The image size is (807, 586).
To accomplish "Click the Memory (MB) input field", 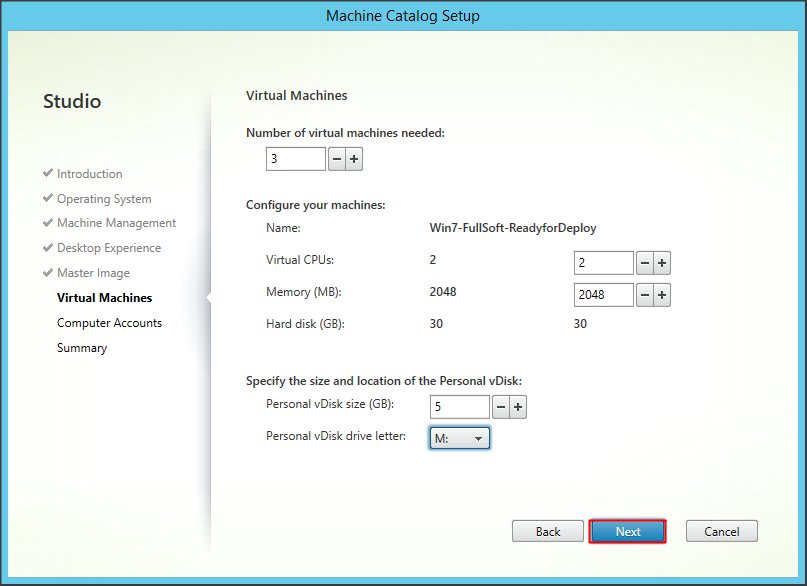I will pyautogui.click(x=603, y=295).
